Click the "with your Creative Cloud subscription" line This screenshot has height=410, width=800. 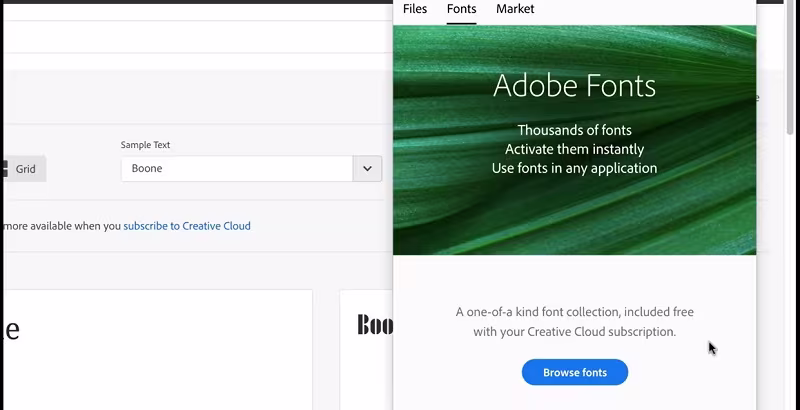coord(574,331)
